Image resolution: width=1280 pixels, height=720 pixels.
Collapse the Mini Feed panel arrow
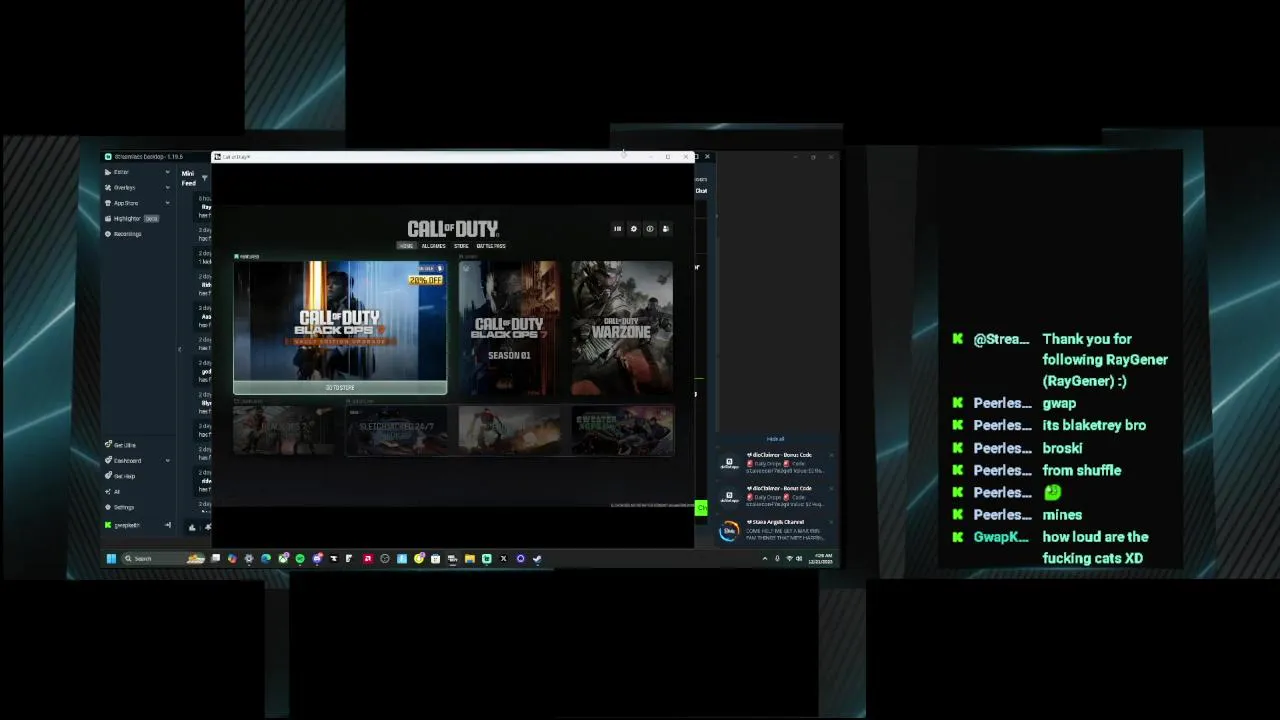180,349
